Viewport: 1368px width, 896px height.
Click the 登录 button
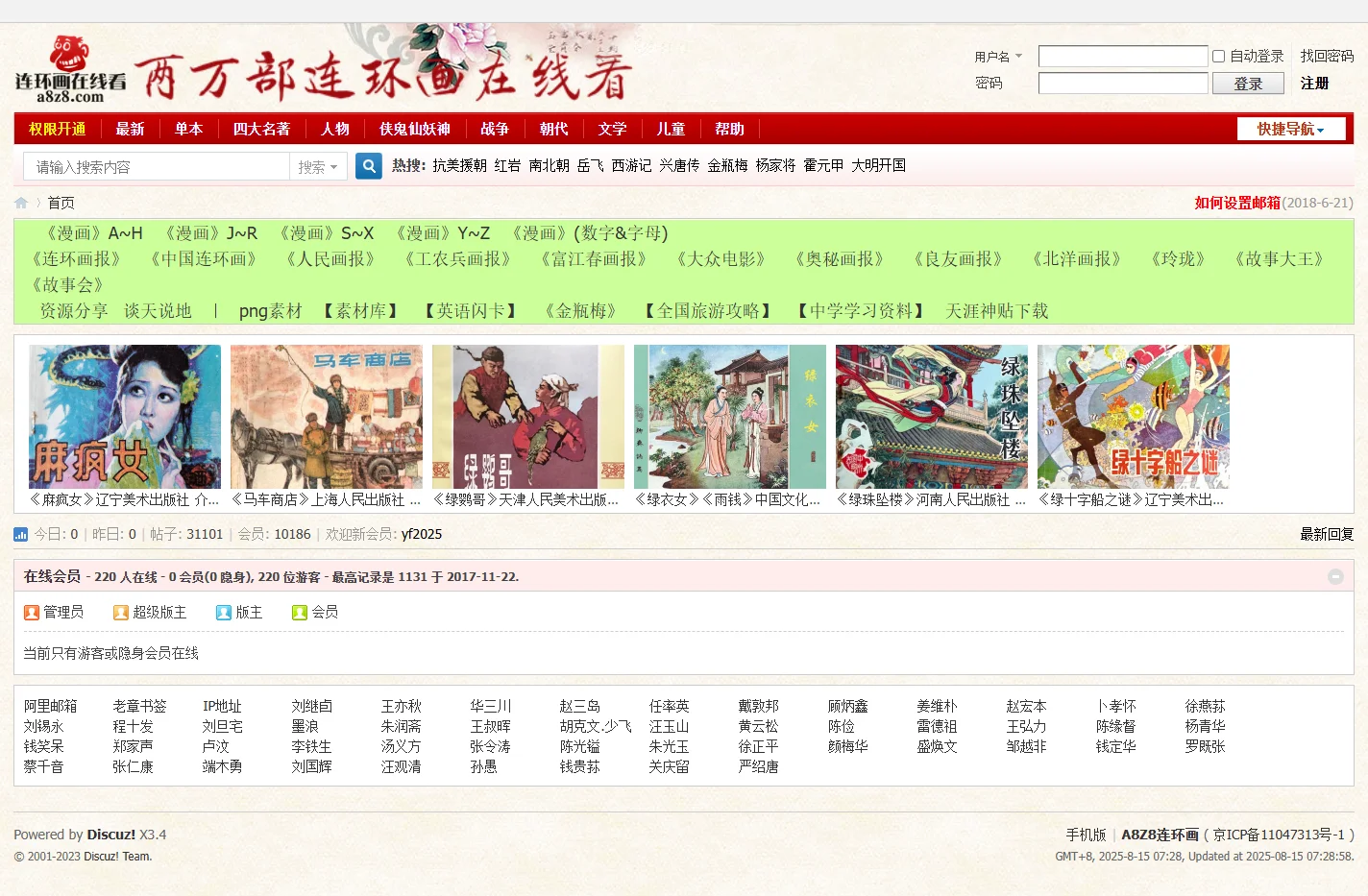(x=1248, y=84)
